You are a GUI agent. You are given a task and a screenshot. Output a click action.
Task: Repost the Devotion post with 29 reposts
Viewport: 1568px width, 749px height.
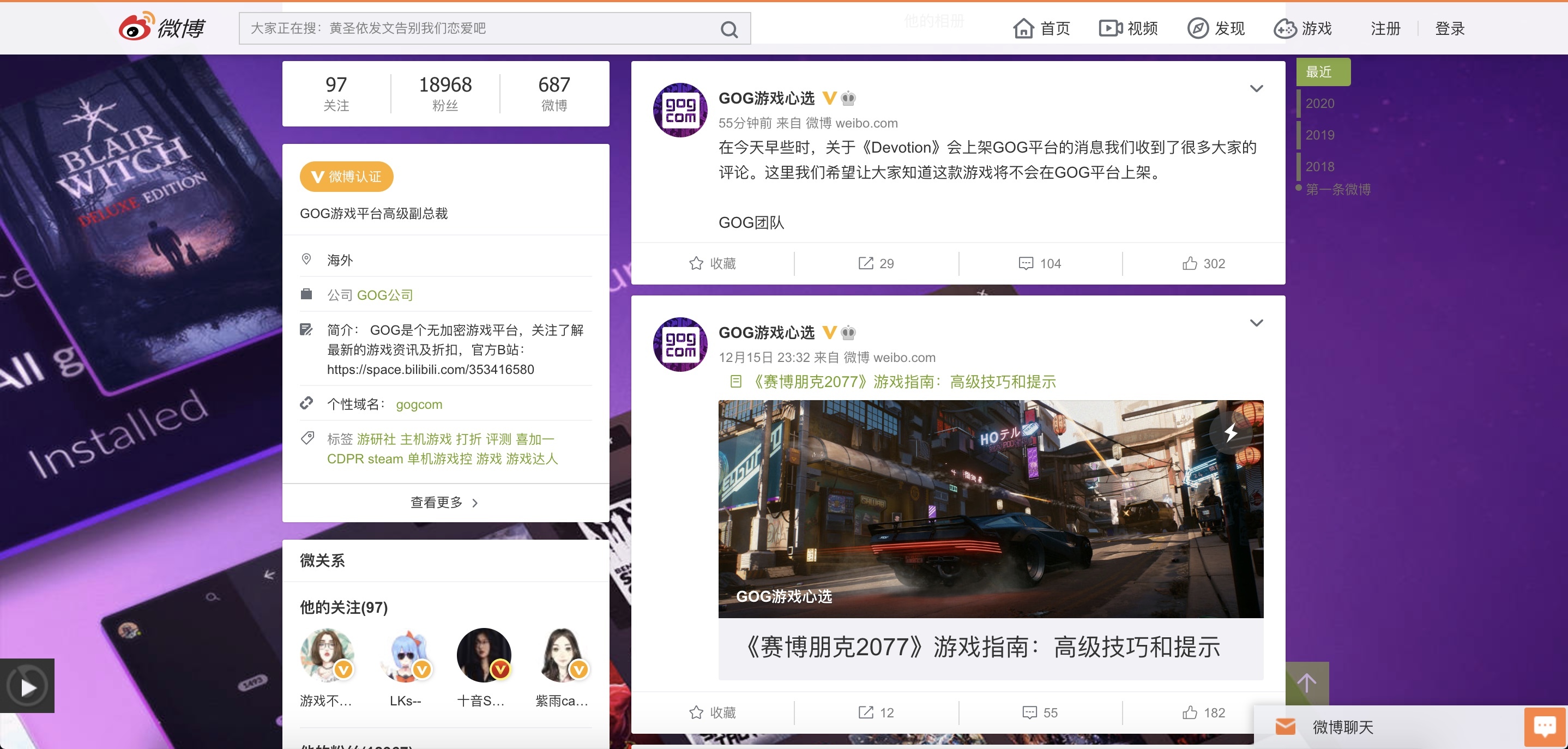point(876,263)
